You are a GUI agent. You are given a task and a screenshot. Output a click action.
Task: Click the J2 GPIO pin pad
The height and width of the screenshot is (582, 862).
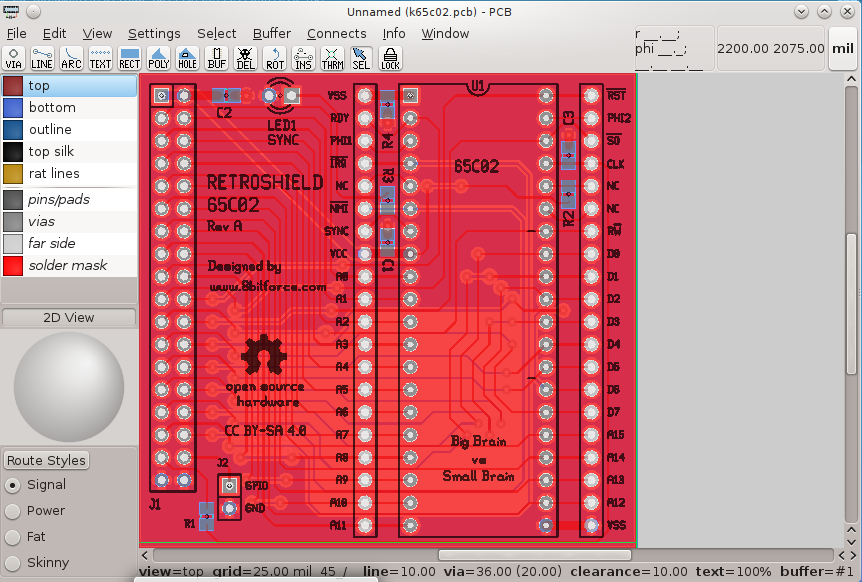pyautogui.click(x=229, y=485)
